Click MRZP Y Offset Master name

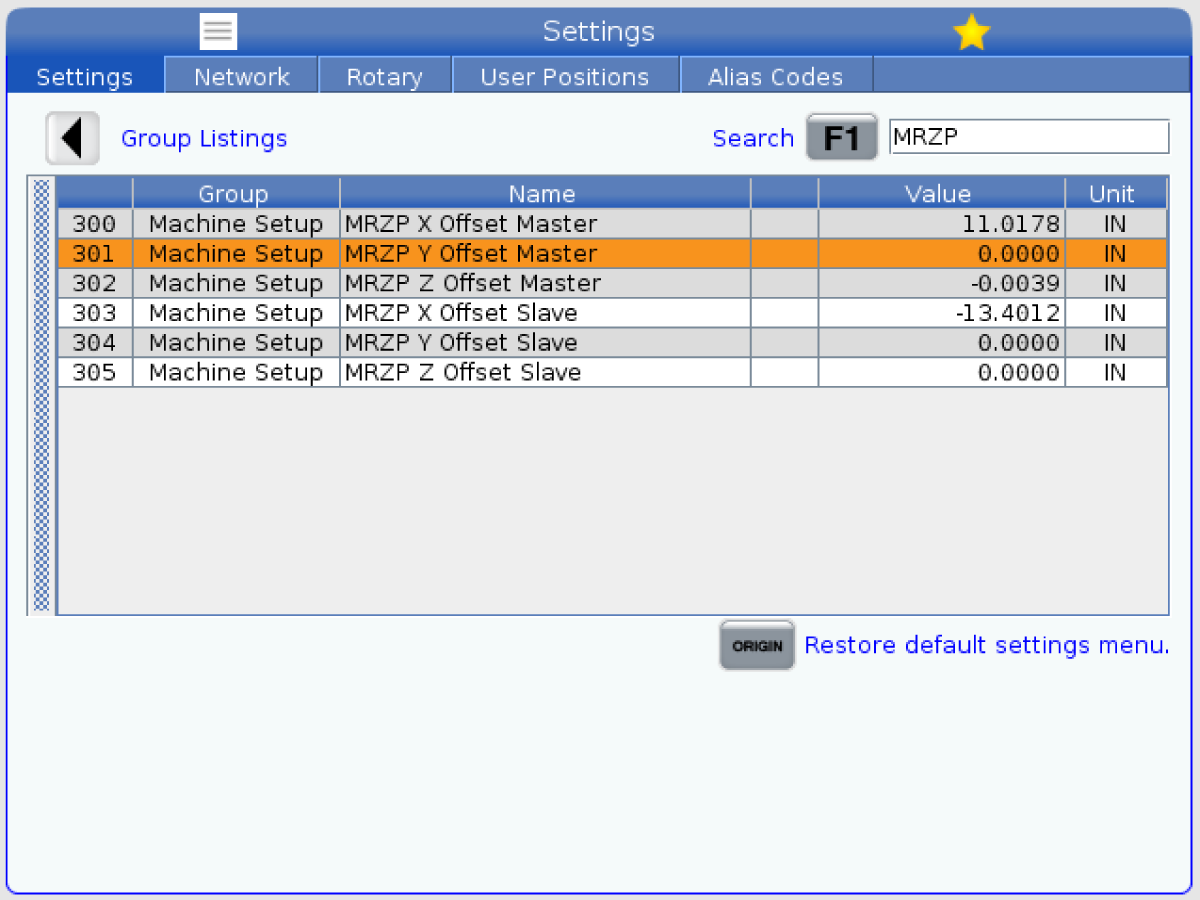point(471,254)
